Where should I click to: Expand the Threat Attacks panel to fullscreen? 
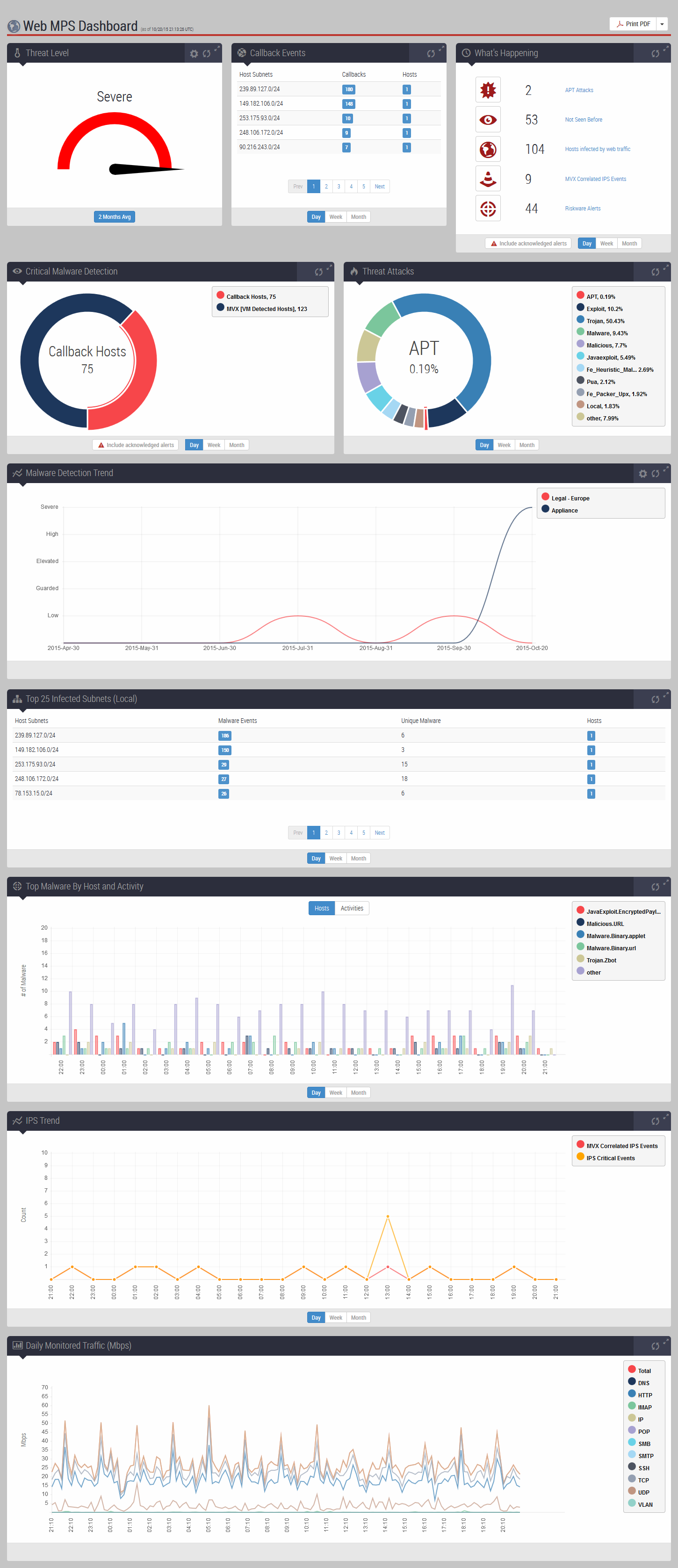point(666,267)
